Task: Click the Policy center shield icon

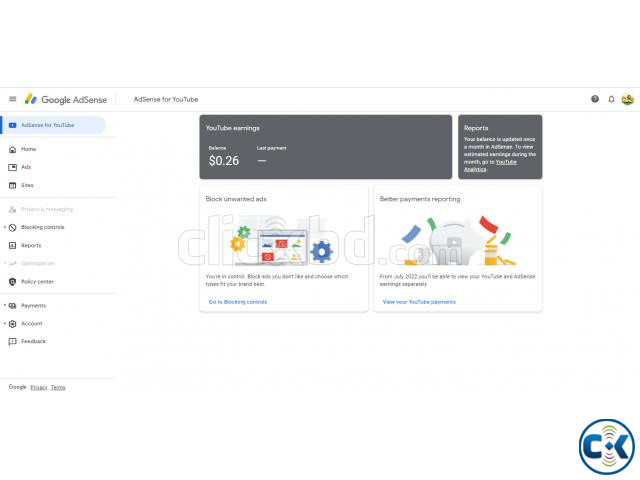Action: point(13,282)
